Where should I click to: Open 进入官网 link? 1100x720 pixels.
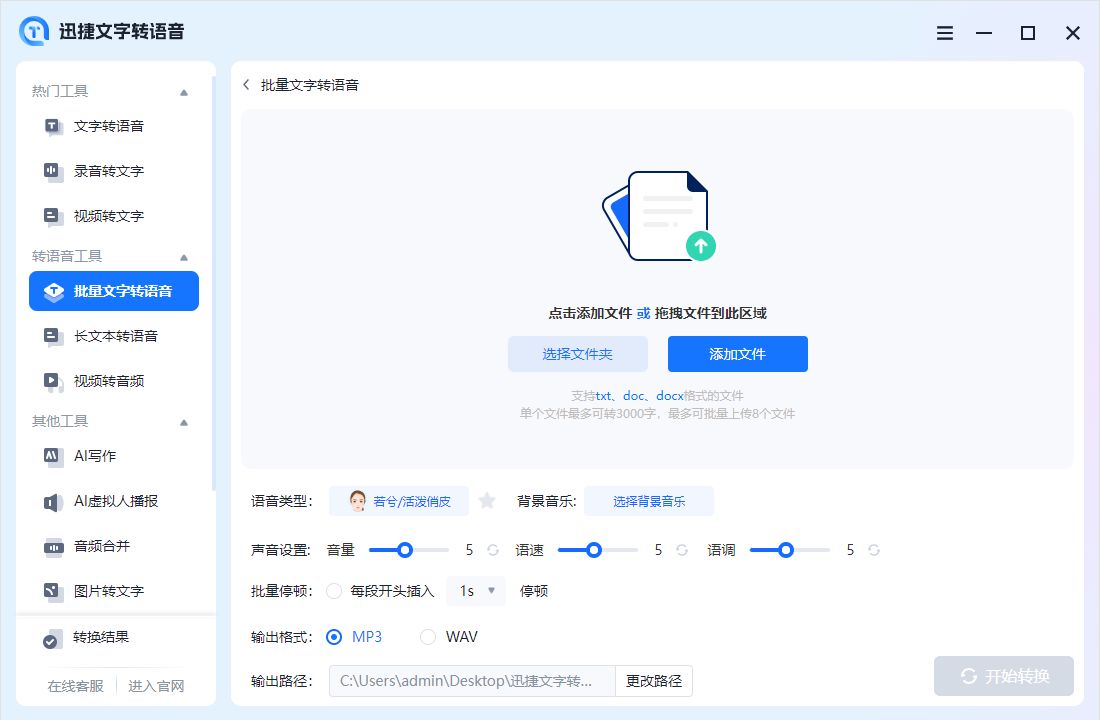[156, 686]
